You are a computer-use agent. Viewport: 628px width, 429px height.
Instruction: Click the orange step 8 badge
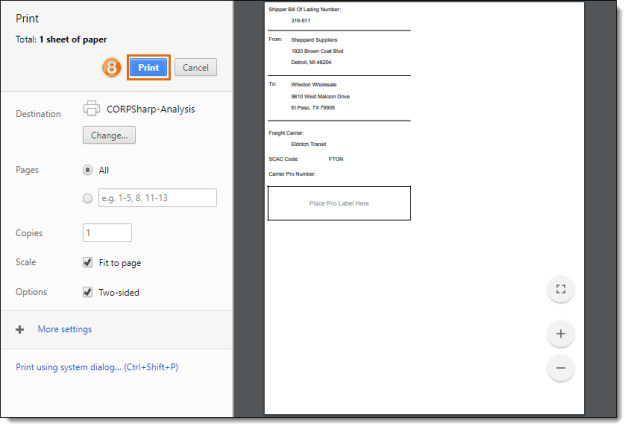(x=113, y=67)
